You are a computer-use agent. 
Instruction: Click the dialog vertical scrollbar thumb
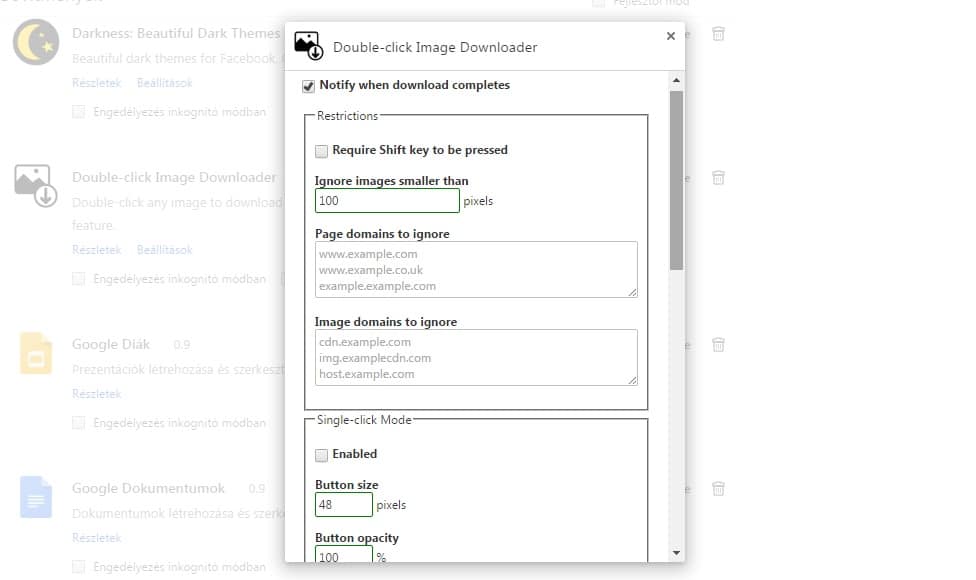click(x=676, y=180)
